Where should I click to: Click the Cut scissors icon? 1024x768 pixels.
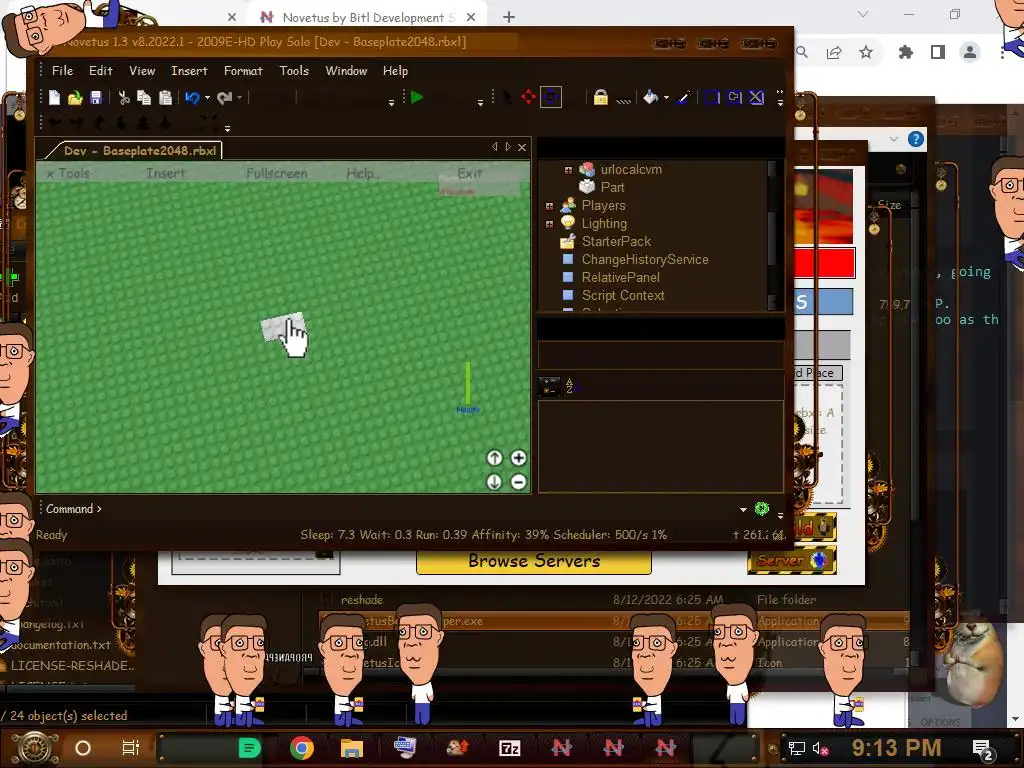coord(123,98)
